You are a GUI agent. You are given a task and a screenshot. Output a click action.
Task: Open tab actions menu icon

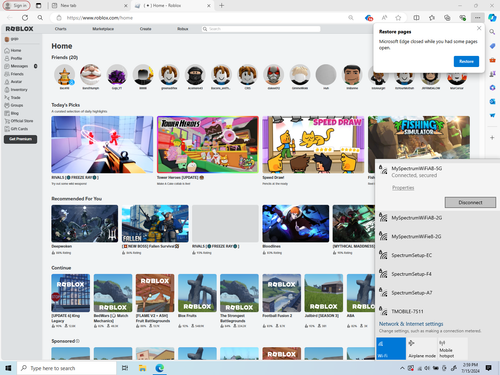click(x=39, y=5)
